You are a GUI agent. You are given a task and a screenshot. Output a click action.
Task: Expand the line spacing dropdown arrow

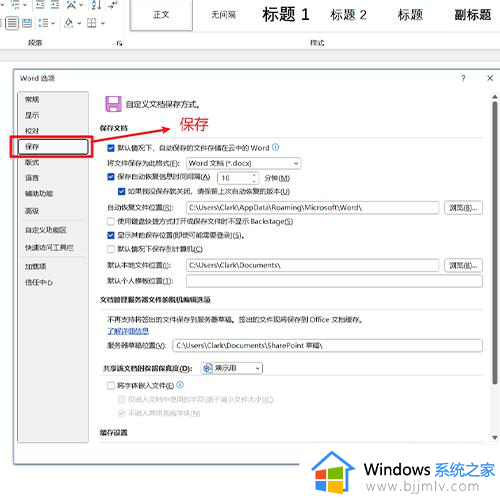tap(53, 23)
